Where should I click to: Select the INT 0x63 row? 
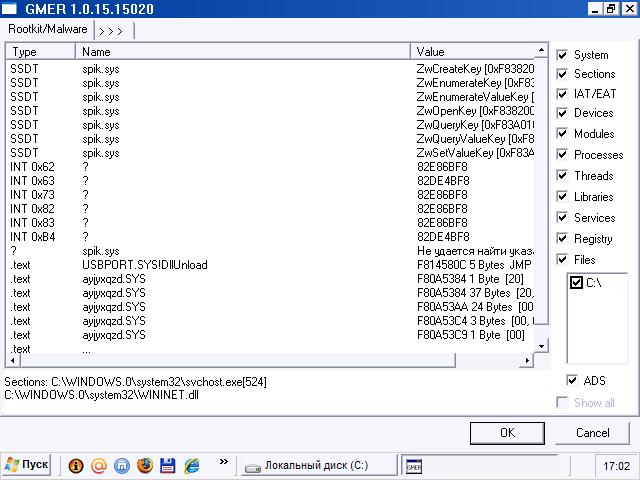tap(270, 181)
